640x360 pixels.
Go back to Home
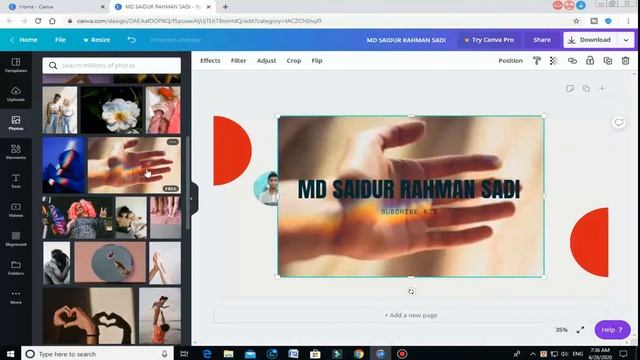click(24, 40)
